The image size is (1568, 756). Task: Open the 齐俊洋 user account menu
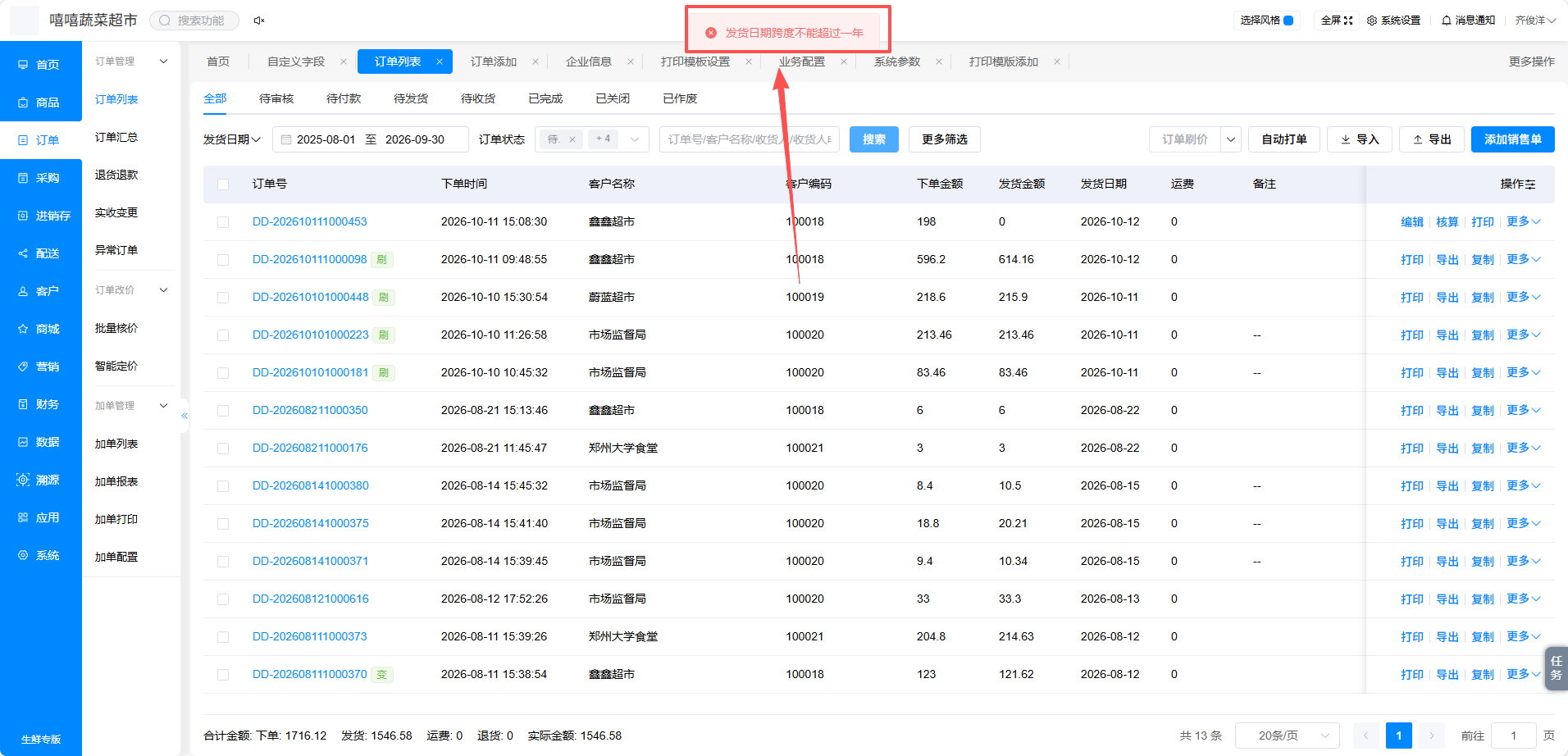point(1535,20)
